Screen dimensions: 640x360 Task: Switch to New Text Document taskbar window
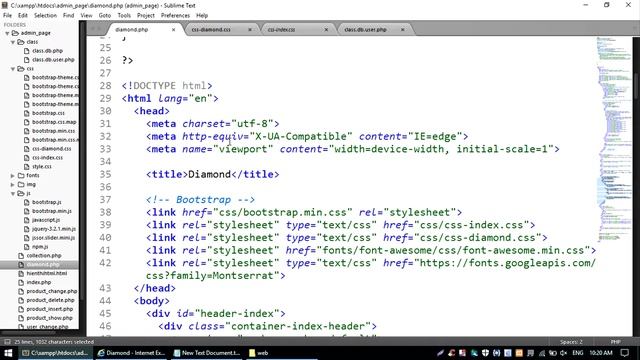click(x=207, y=353)
